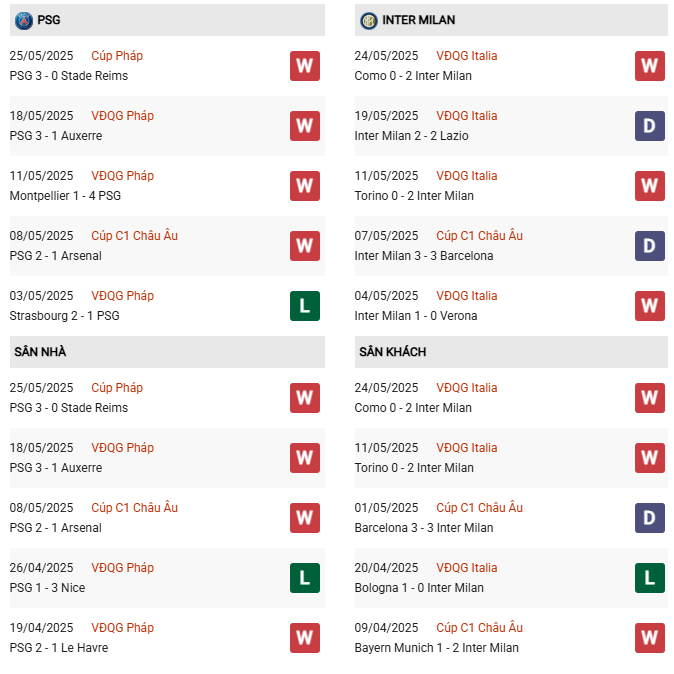Select the SÂN NHÀ section header

(167, 352)
